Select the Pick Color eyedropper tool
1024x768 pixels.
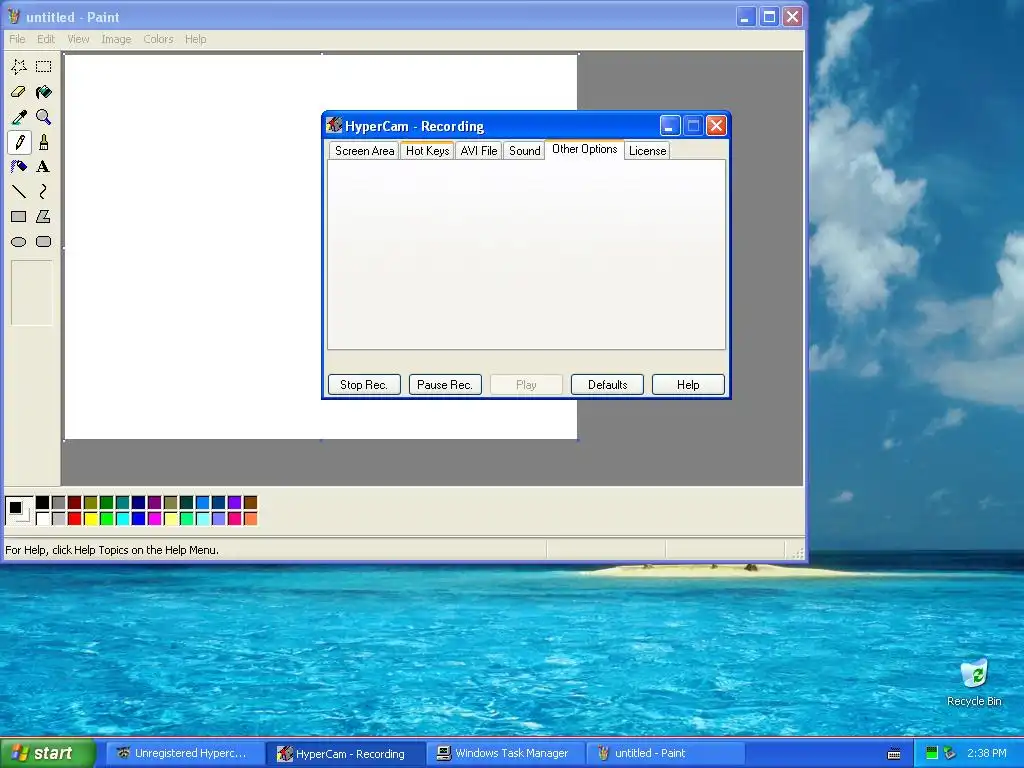(x=19, y=117)
